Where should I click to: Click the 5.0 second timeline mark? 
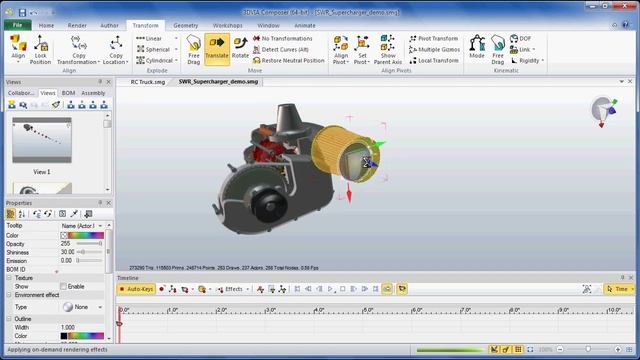click(x=367, y=311)
